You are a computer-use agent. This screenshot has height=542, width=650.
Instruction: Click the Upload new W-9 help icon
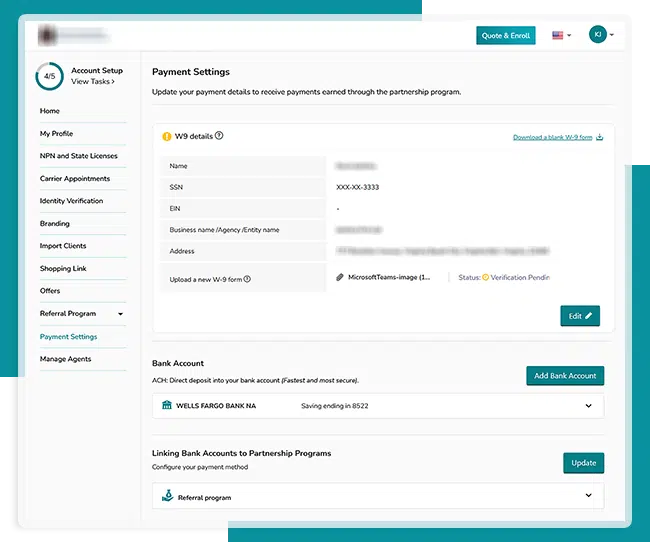point(247,279)
